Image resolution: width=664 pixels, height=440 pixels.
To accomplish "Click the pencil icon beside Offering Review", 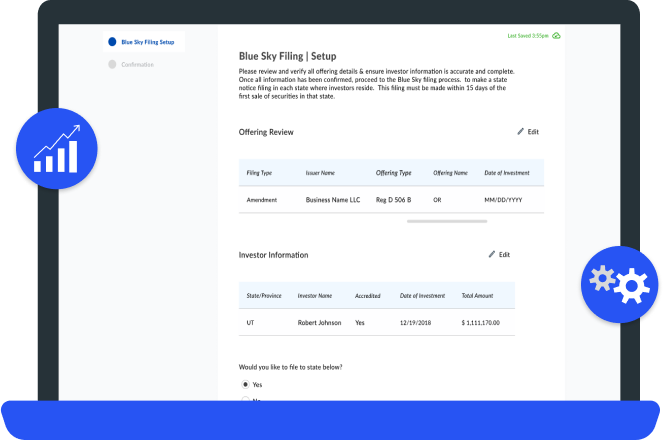I will pos(520,132).
